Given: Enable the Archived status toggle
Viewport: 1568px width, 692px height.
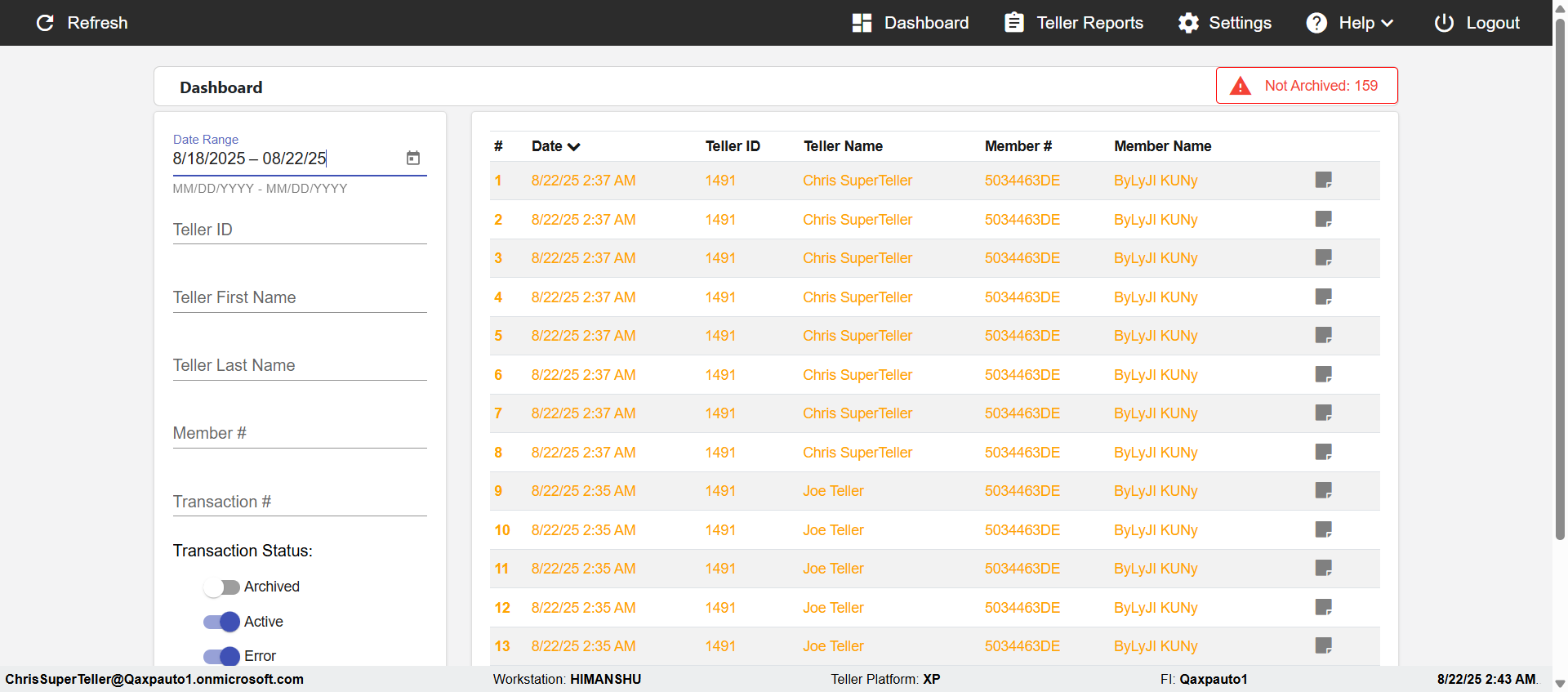Looking at the screenshot, I should 221,587.
